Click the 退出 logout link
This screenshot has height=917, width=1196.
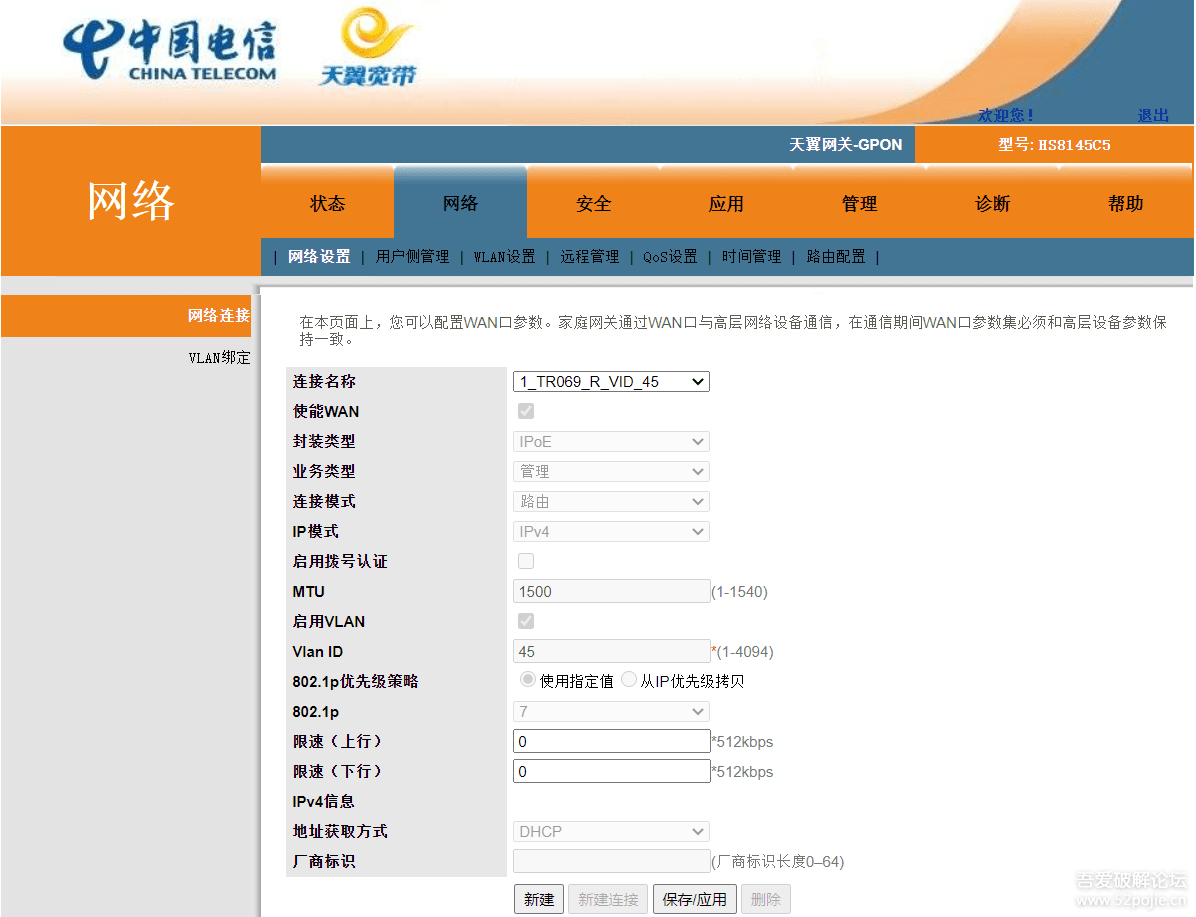1153,115
